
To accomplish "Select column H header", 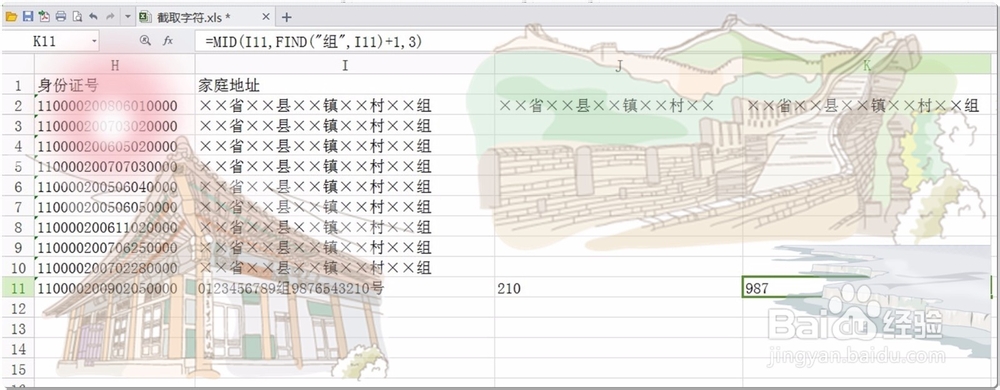I will coord(115,65).
